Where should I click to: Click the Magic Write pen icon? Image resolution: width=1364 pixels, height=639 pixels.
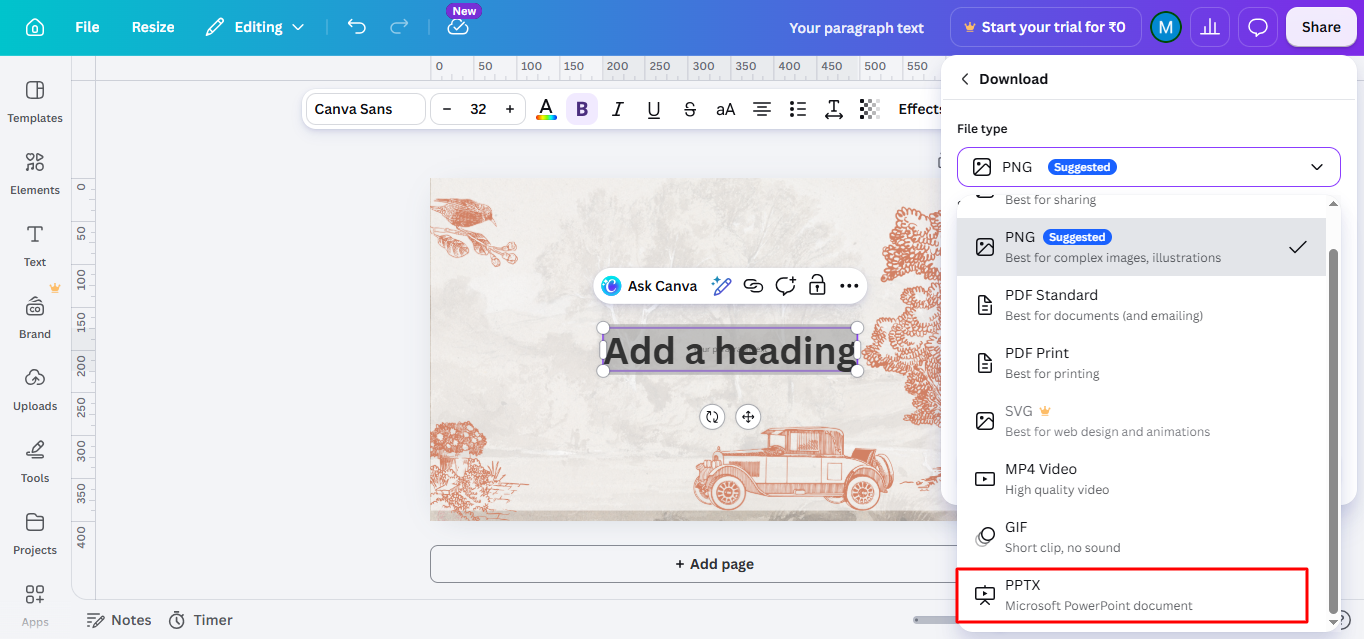point(720,286)
